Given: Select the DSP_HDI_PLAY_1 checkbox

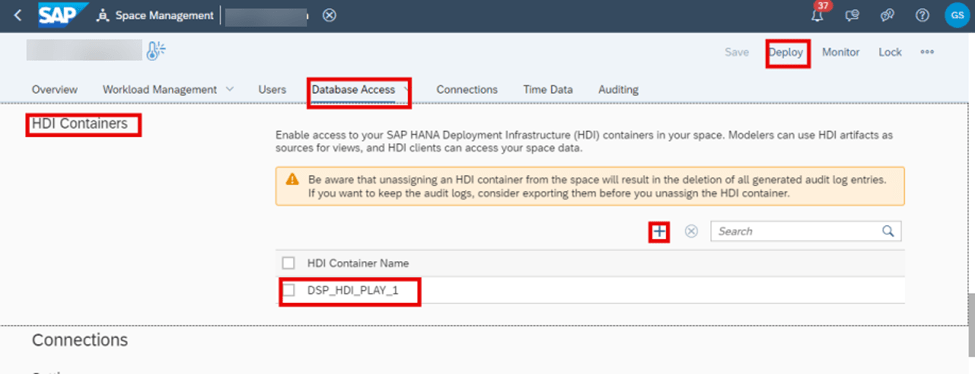Looking at the screenshot, I should [x=289, y=290].
